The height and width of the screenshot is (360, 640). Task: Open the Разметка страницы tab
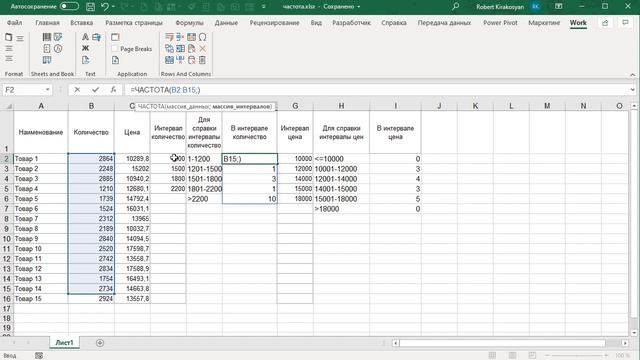coord(134,23)
